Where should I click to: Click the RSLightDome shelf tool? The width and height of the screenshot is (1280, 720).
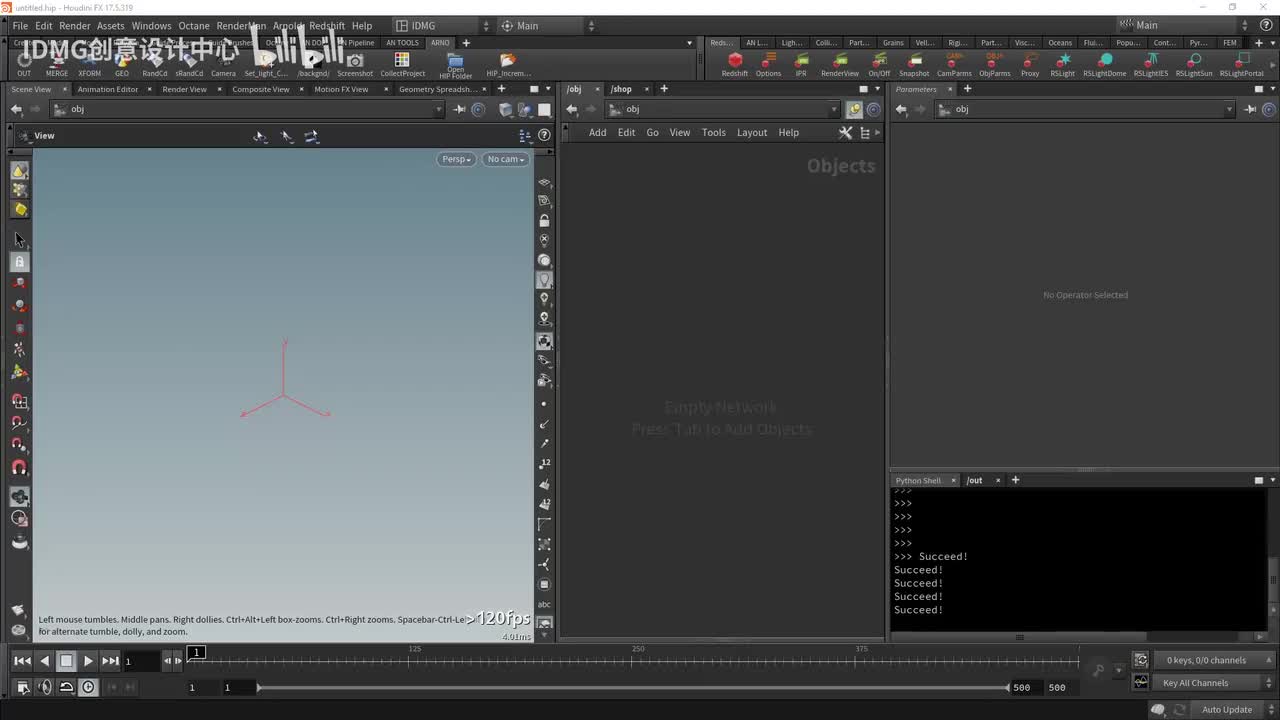pos(1104,62)
